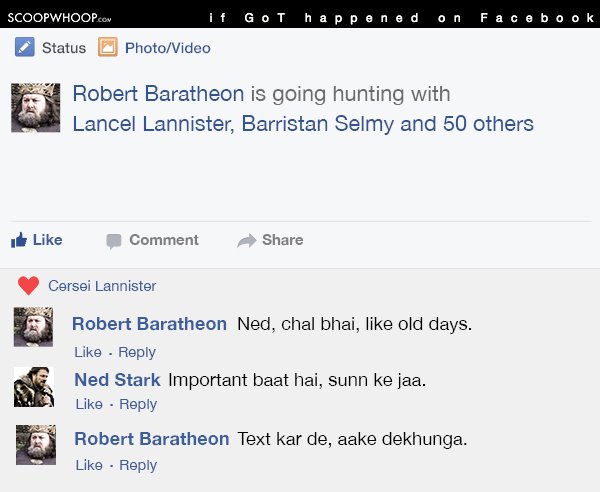Open the ScoopWhoop logo in the header
Image resolution: width=600 pixels, height=492 pixels.
tap(59, 18)
